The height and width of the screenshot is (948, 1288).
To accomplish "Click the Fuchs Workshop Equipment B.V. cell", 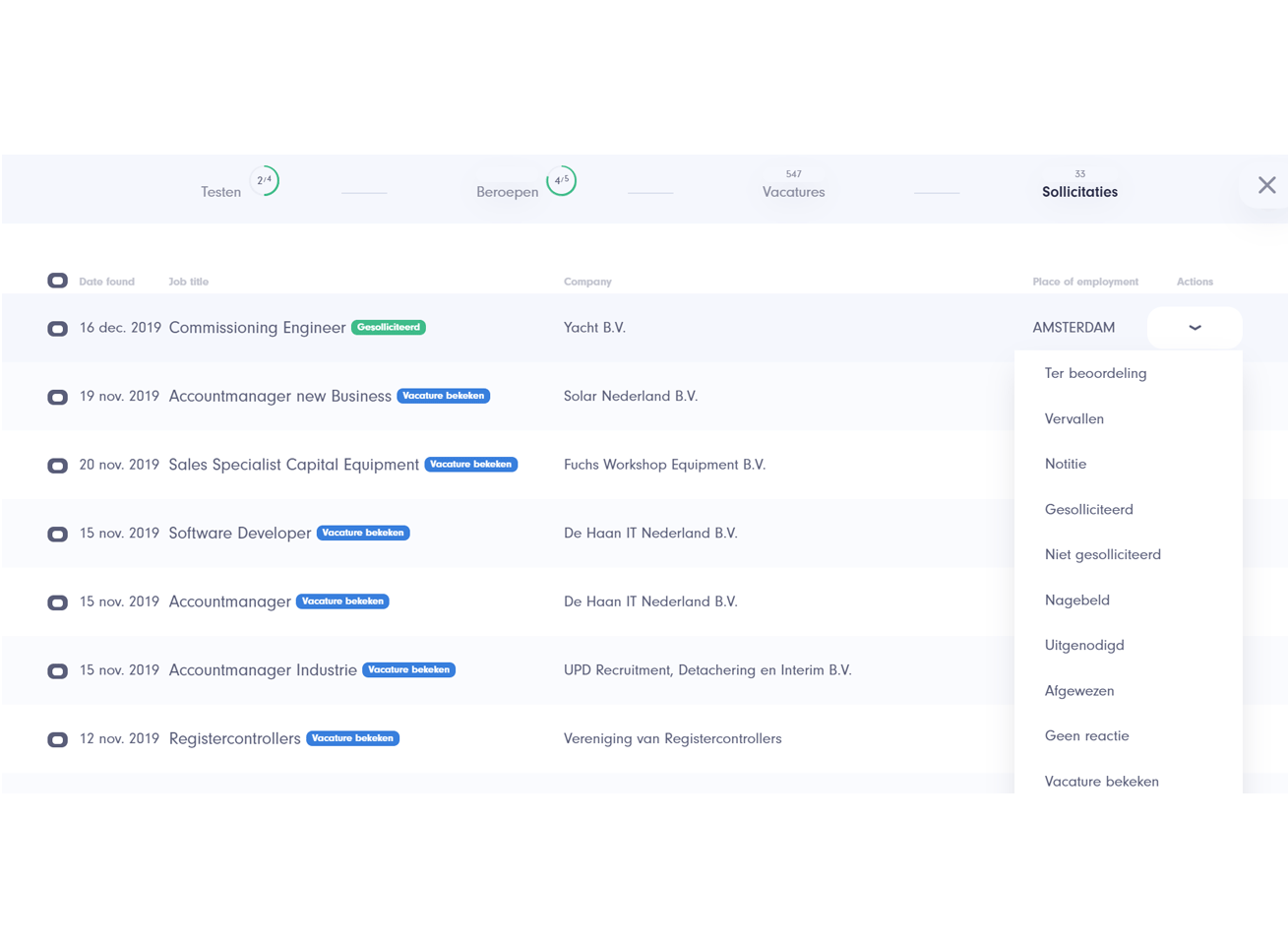I will (664, 465).
